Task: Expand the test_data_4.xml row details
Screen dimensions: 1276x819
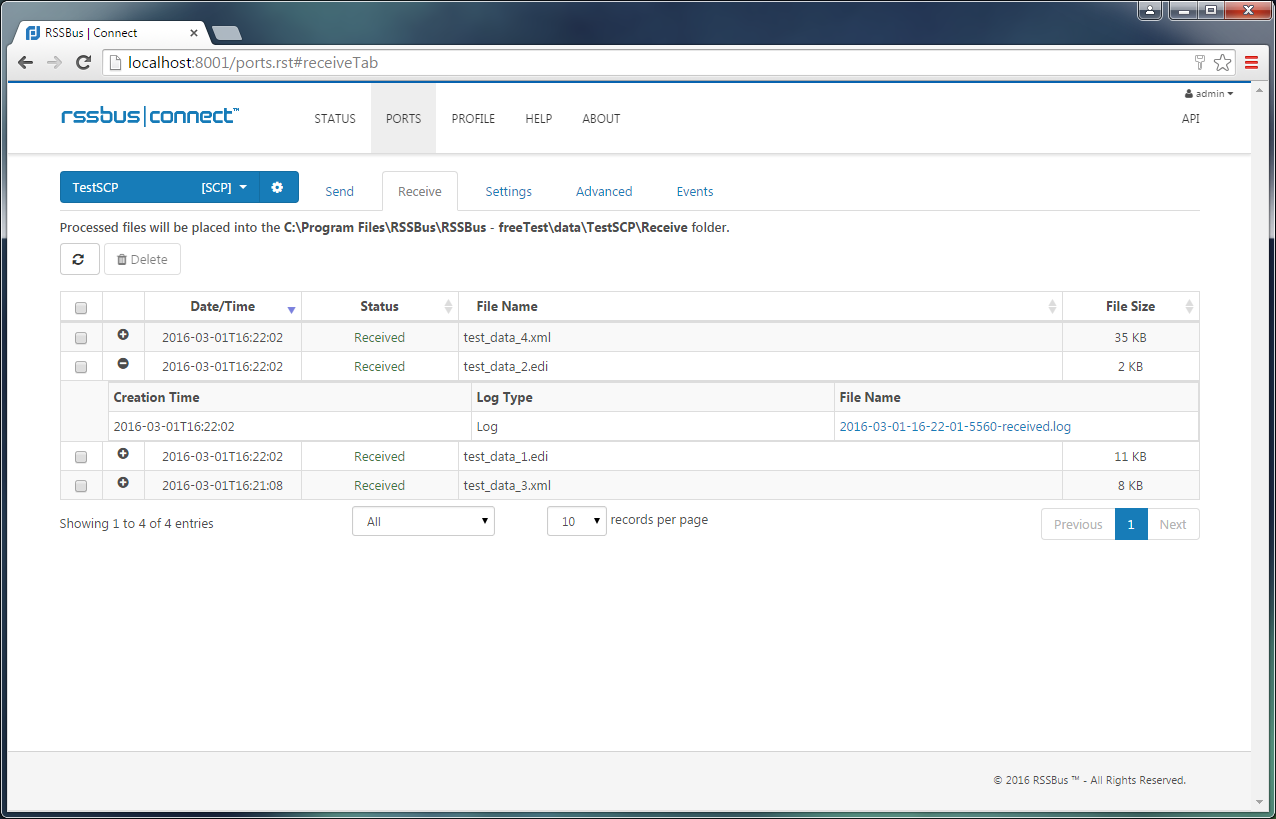Action: (x=123, y=335)
